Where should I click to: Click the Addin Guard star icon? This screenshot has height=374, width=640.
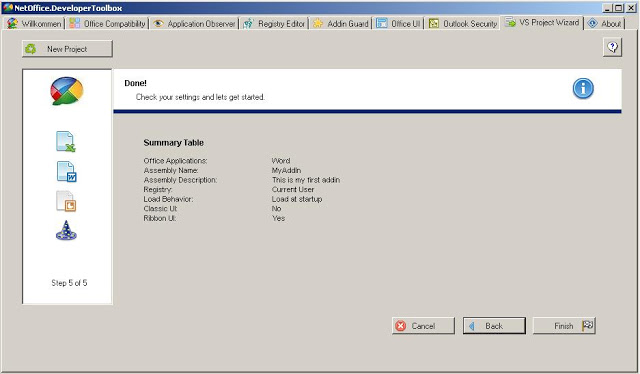click(x=318, y=24)
